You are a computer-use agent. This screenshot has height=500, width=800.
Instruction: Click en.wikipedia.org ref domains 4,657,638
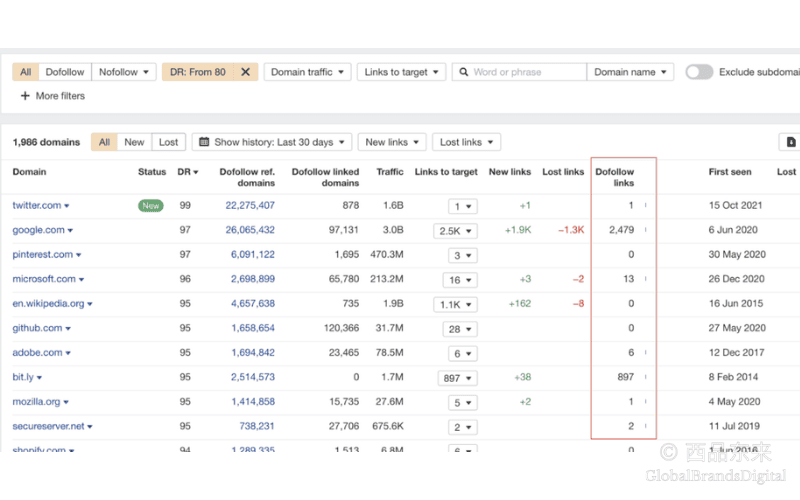click(x=253, y=303)
